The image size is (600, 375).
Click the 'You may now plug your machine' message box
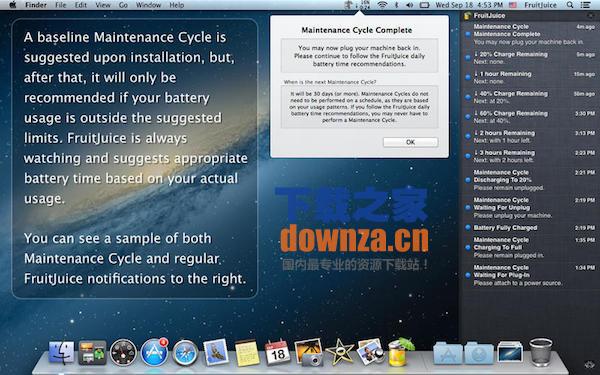tap(359, 55)
